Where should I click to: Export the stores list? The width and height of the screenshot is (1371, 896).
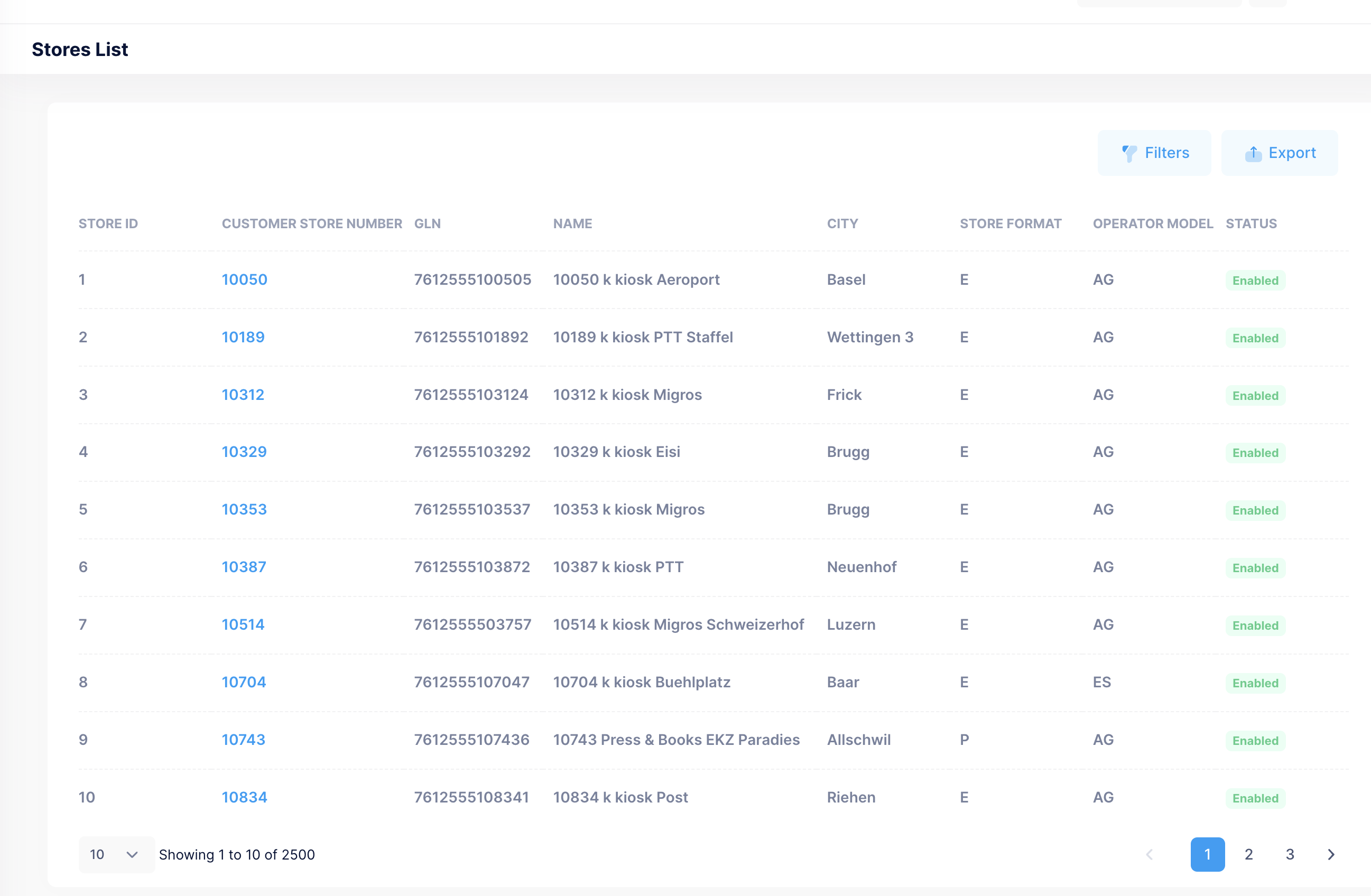1280,153
